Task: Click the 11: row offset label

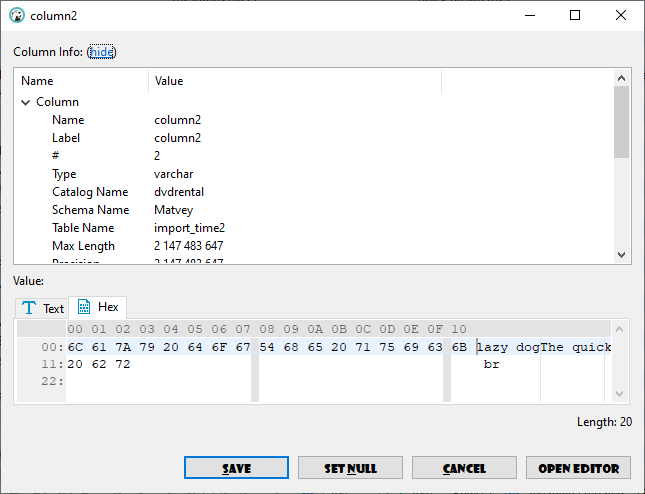Action: coord(52,364)
